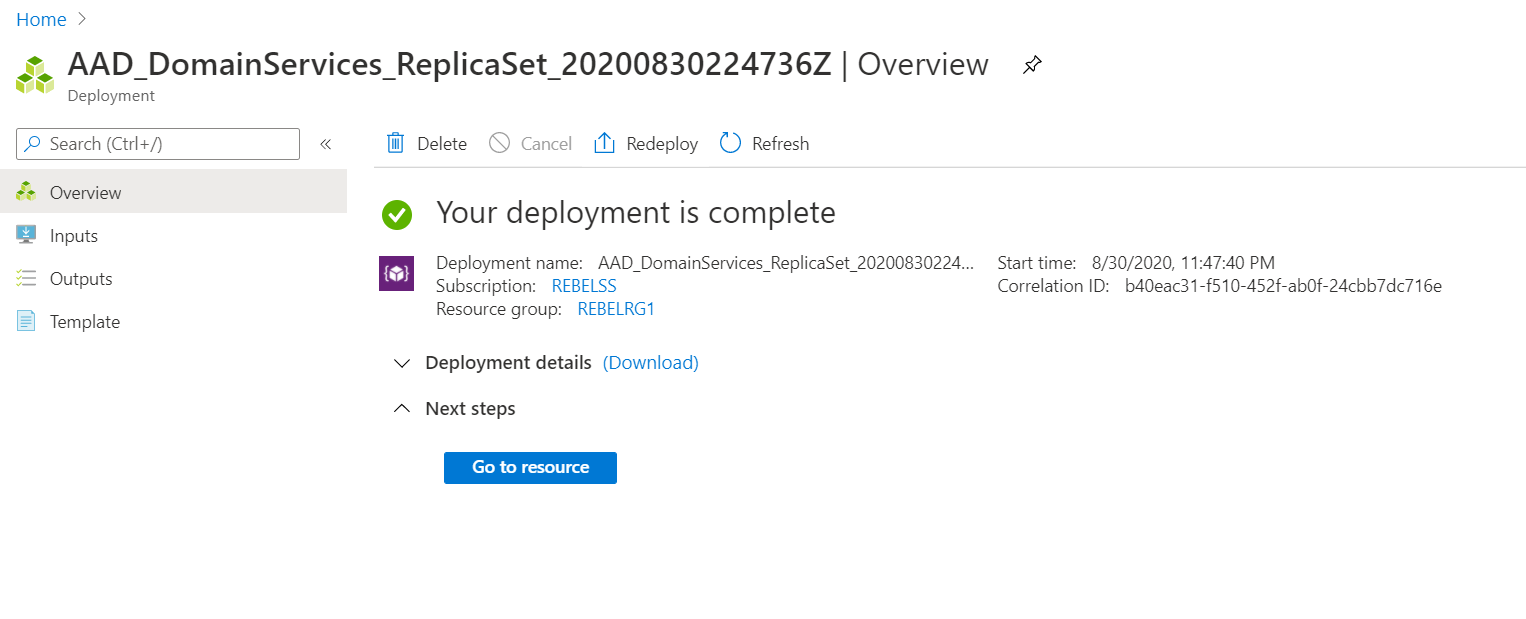1526x619 pixels.
Task: Click the Home breadcrumb link
Action: coord(41,20)
